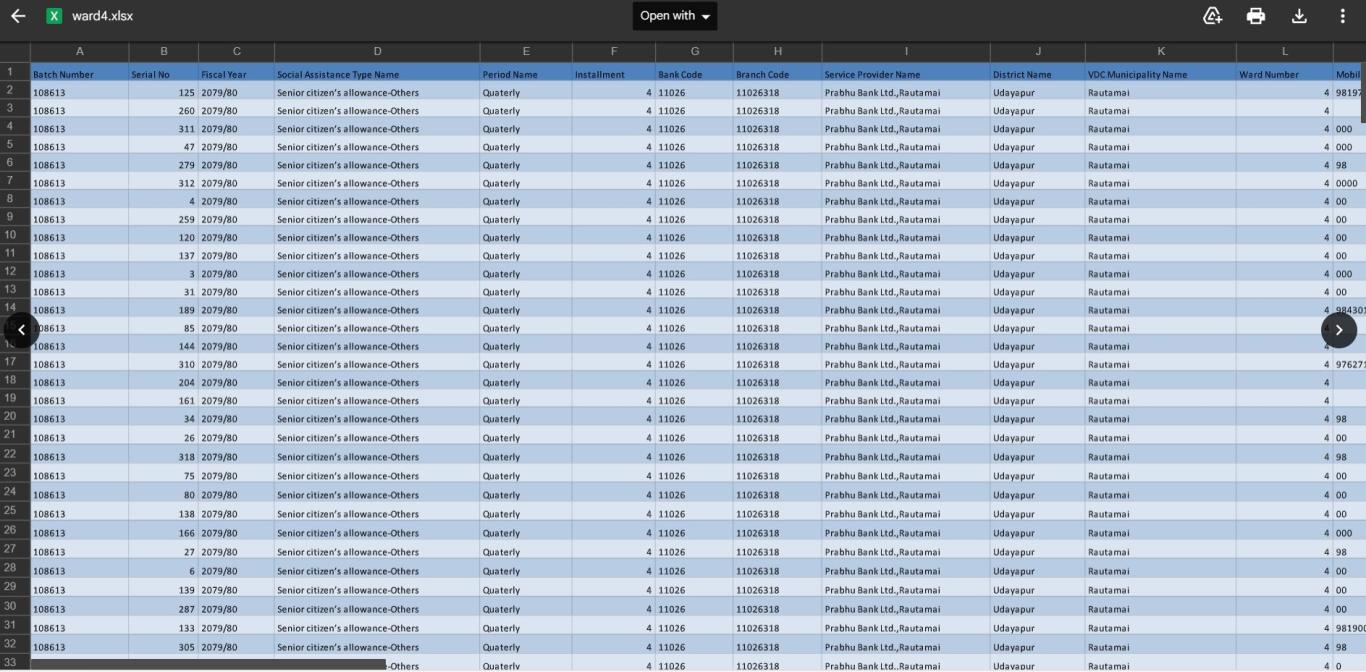
Task: Click 'Prabhu Bank Ltd.,Rautamai' in row 23
Action: 906,476
